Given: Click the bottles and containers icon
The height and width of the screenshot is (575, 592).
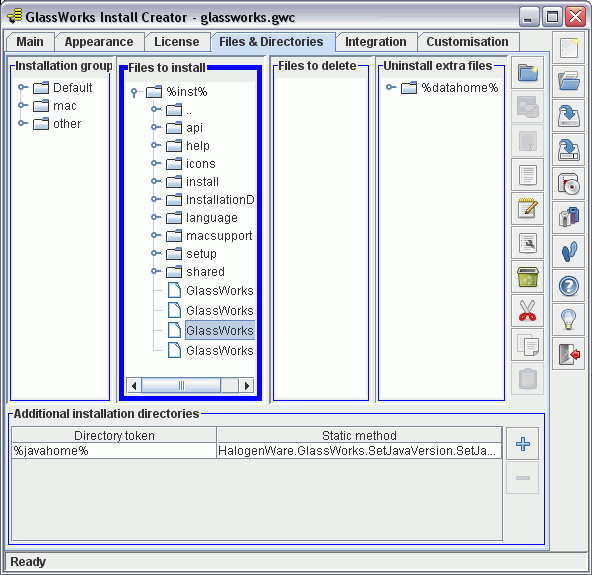Looking at the screenshot, I should 569,218.
